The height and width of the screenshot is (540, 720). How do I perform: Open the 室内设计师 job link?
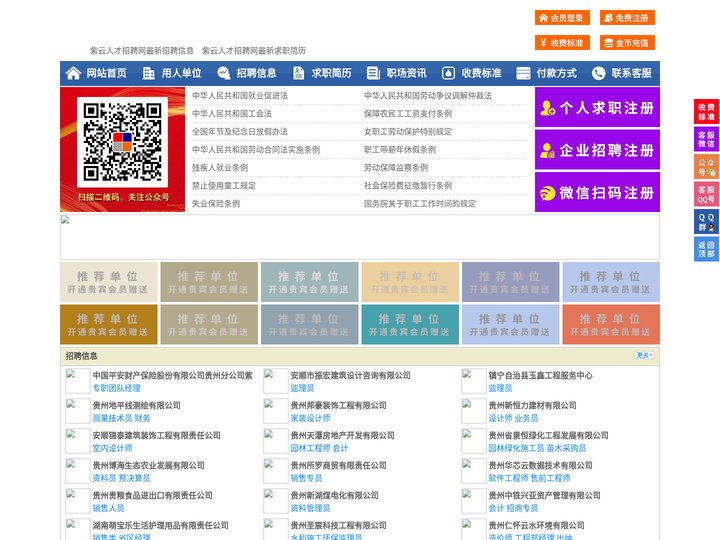click(112, 448)
